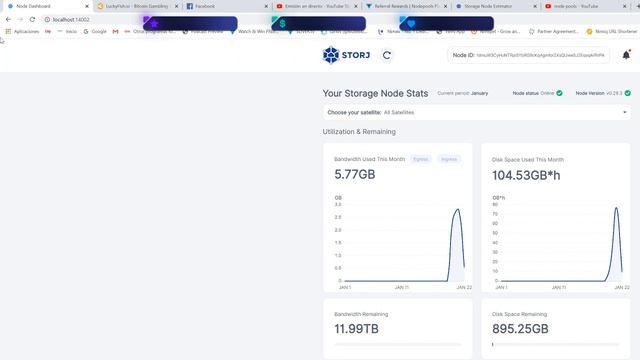
Task: Click the green Node Version checkmark
Action: point(627,93)
